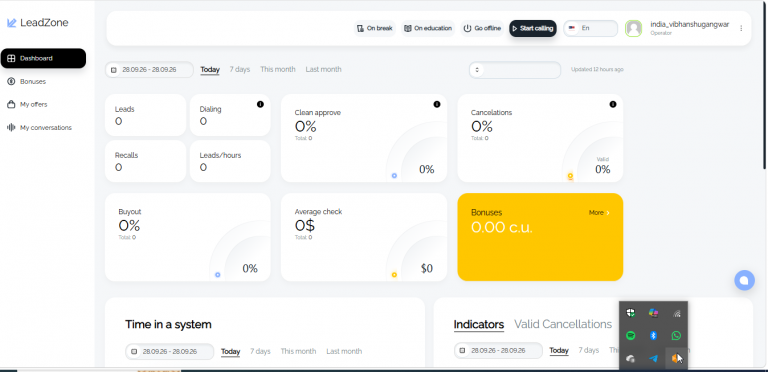Set status to On education
The width and height of the screenshot is (768, 372).
(428, 28)
